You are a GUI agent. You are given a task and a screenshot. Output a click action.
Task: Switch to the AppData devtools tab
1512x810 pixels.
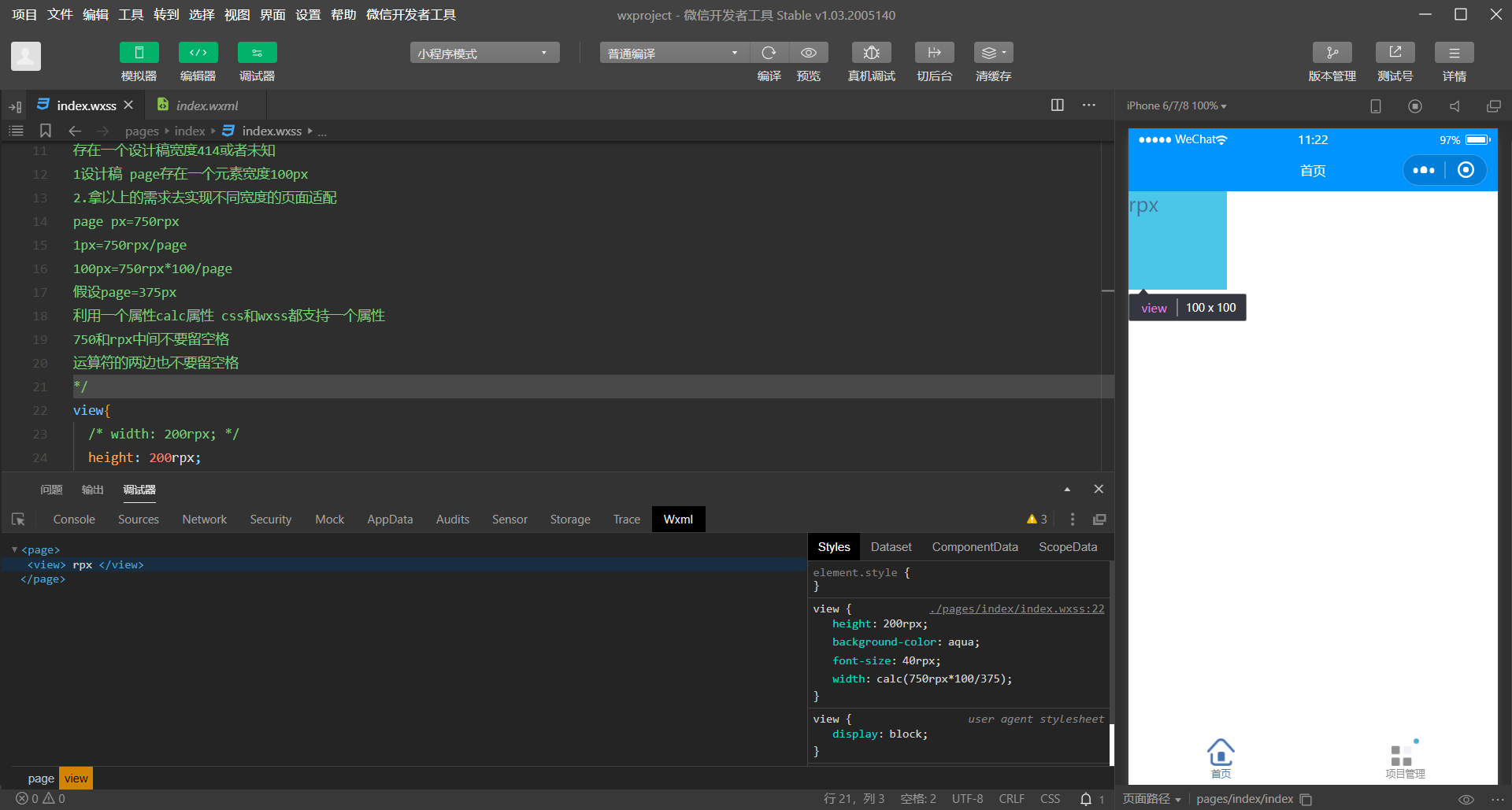pos(390,520)
